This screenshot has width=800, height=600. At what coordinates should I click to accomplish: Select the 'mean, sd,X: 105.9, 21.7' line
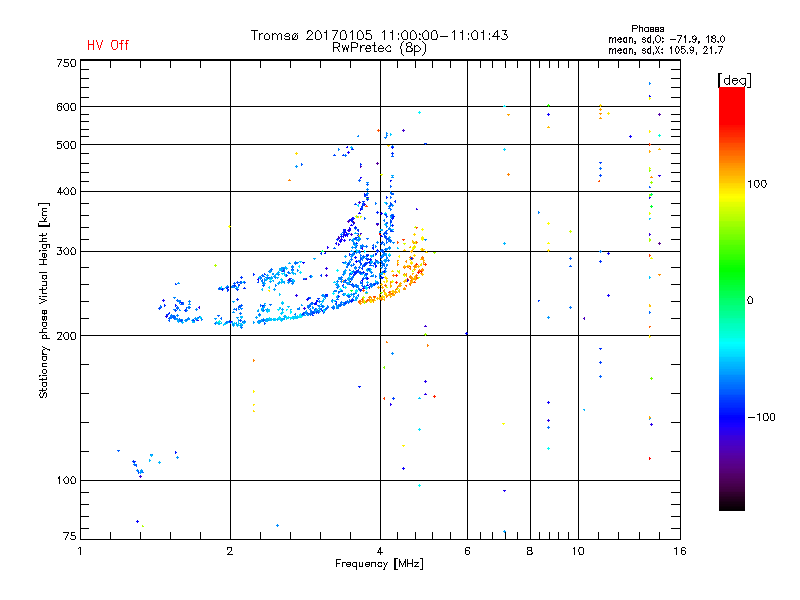click(x=665, y=50)
